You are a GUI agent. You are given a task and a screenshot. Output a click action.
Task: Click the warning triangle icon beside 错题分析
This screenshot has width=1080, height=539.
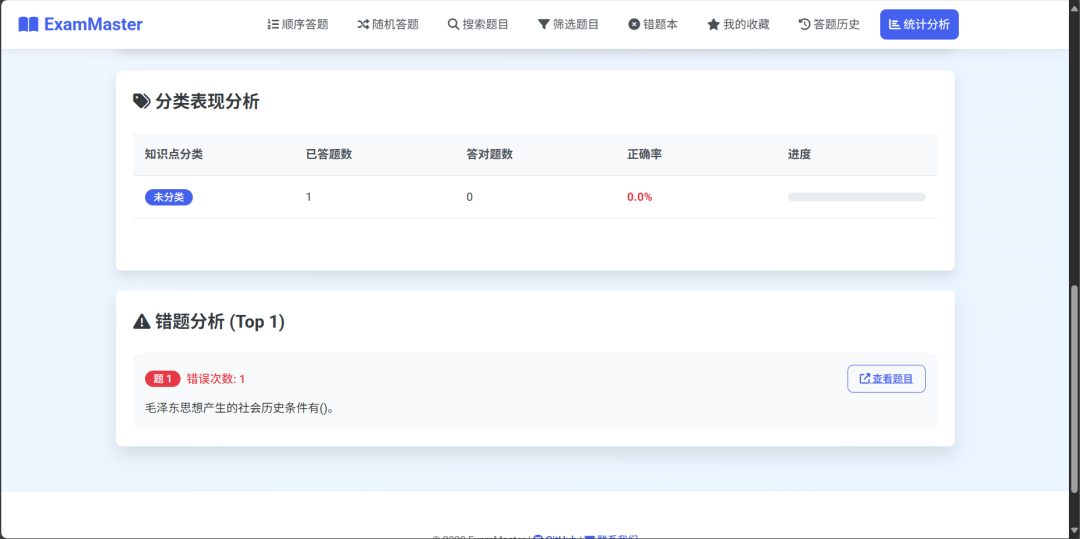pos(141,321)
